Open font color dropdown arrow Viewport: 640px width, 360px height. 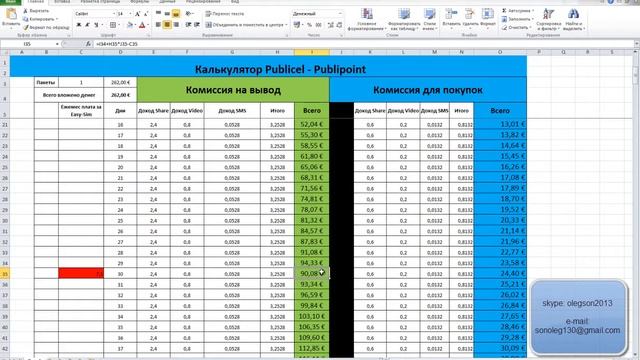(x=147, y=25)
